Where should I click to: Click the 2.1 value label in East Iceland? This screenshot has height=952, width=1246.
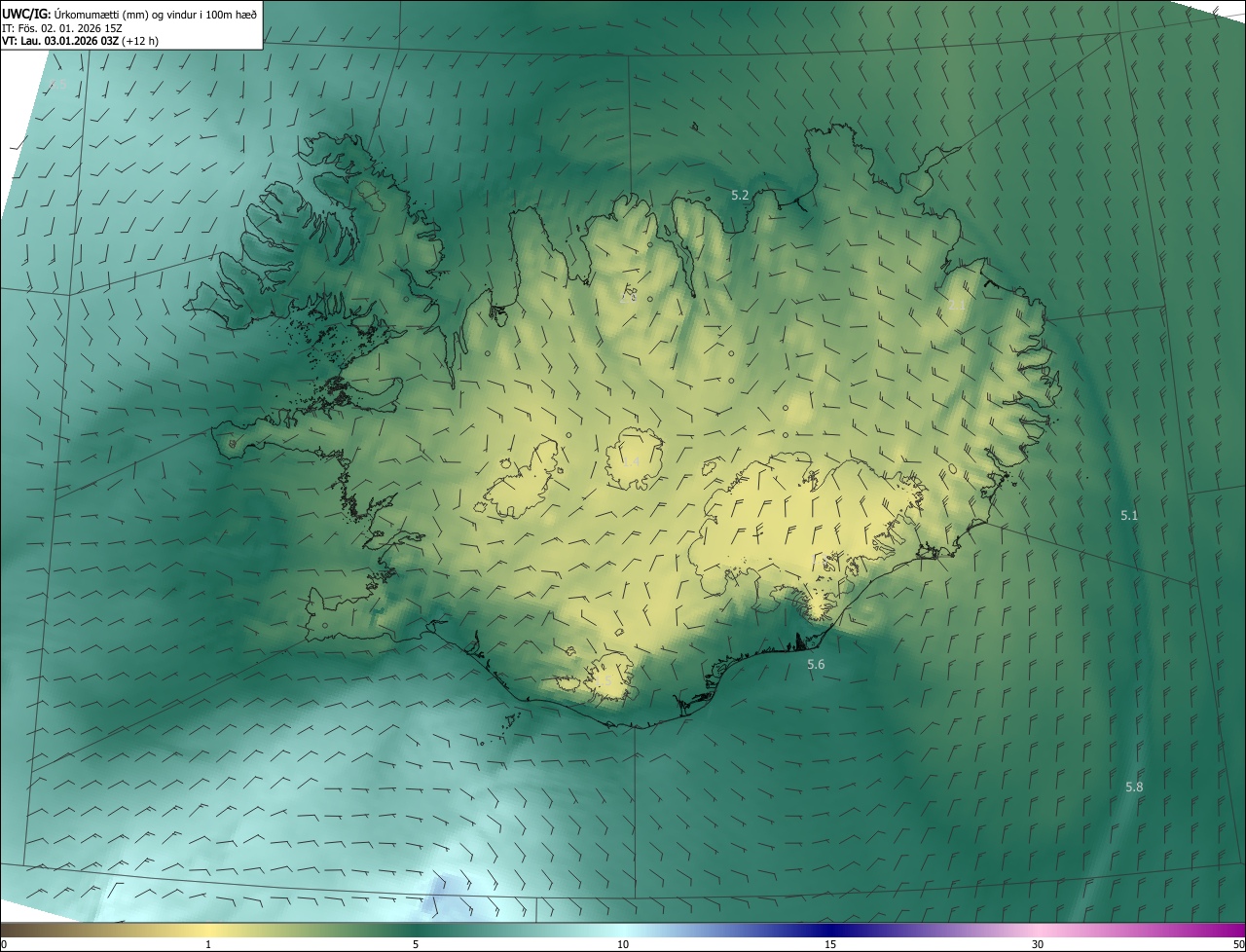(957, 306)
